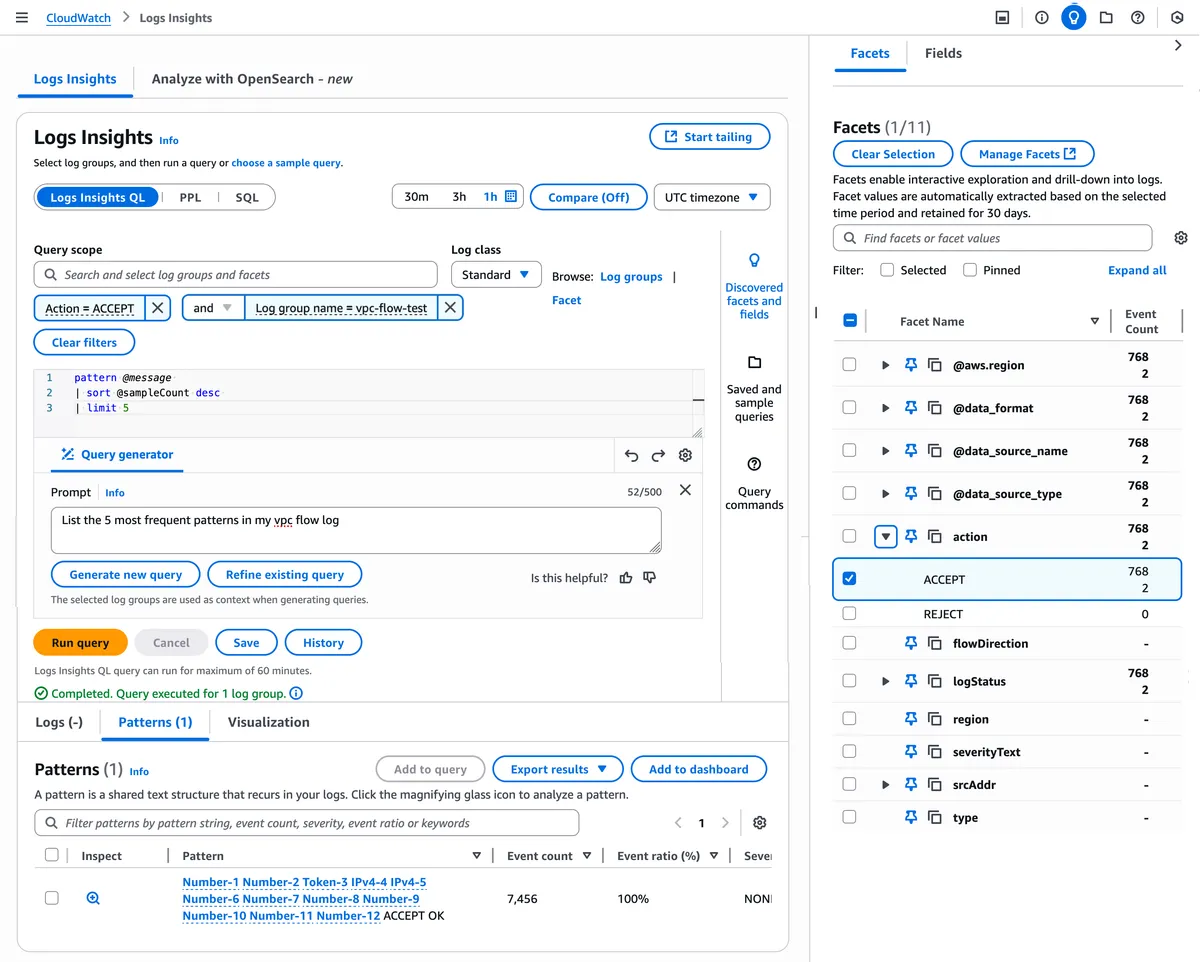The width and height of the screenshot is (1200, 962).
Task: Inspect the pattern with the magnifying glass icon
Action: (x=92, y=897)
